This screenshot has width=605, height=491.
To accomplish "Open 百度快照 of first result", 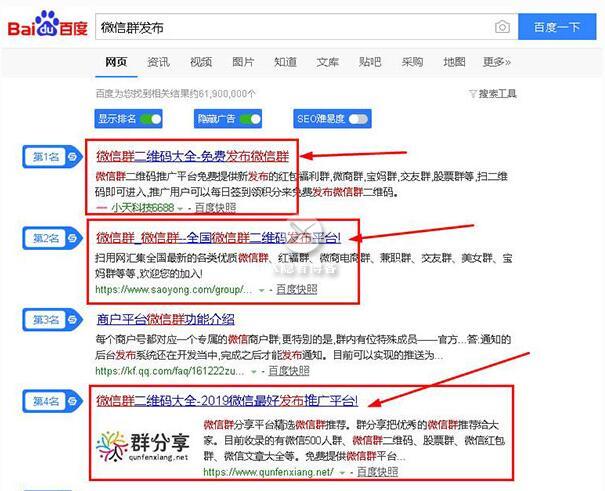I will point(215,208).
